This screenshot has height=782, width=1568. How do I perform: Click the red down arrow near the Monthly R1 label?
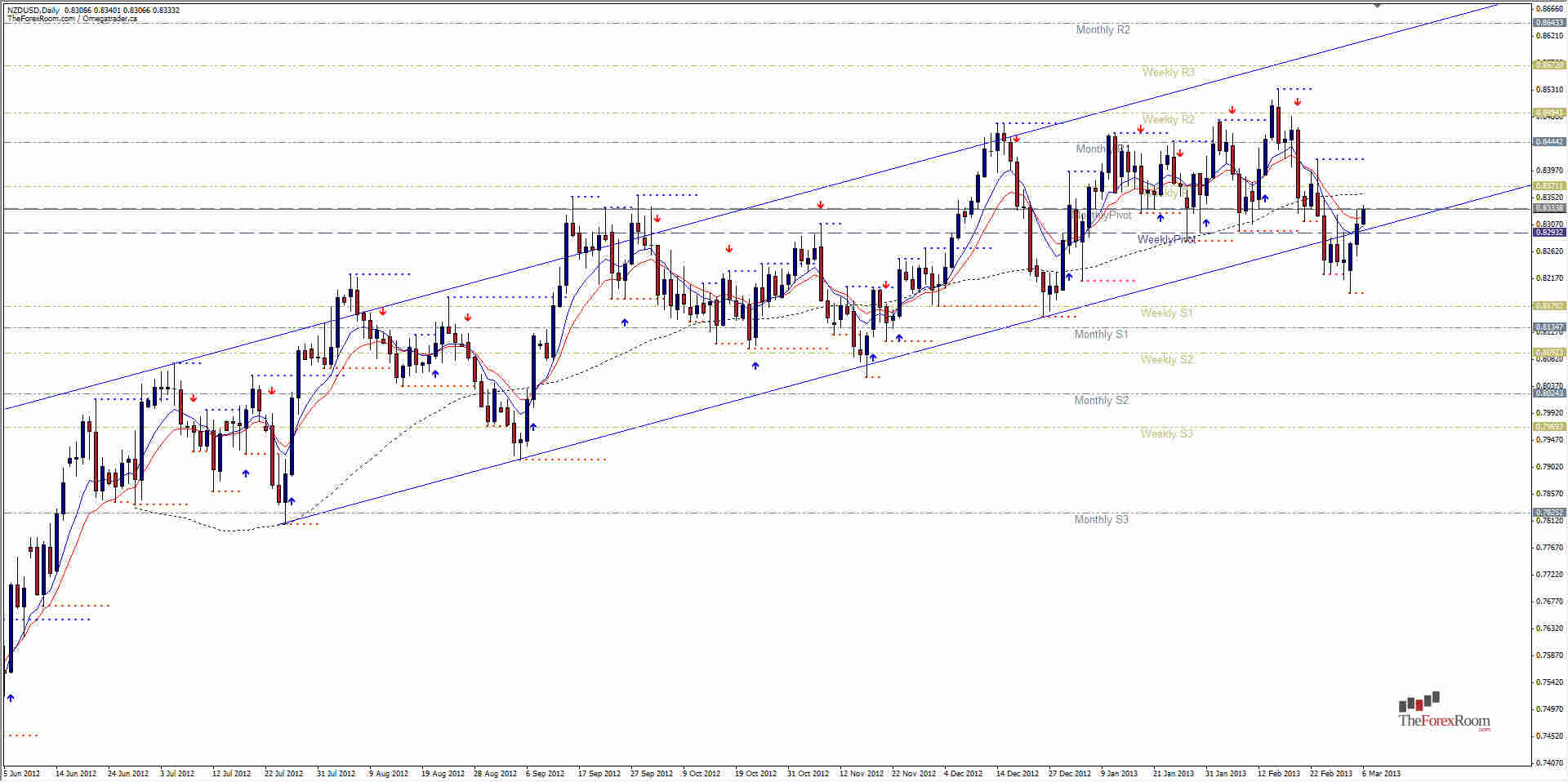point(1178,151)
